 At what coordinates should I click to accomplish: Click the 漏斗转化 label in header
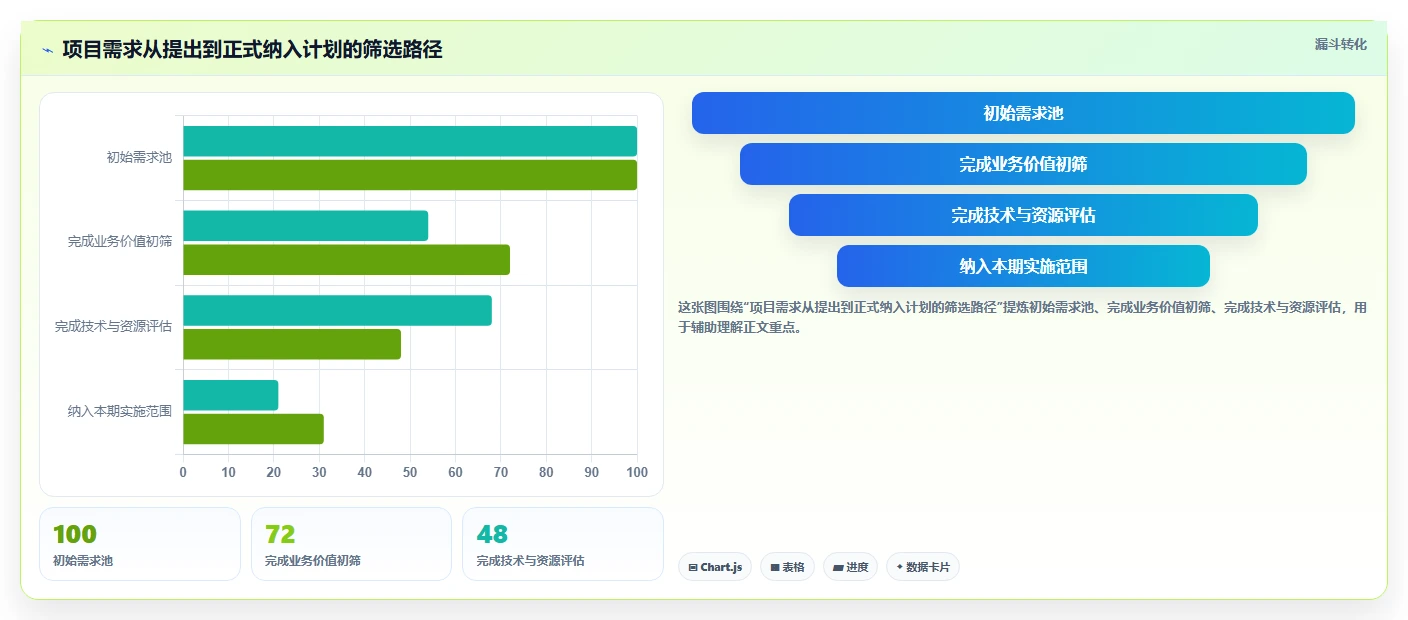coord(1340,44)
